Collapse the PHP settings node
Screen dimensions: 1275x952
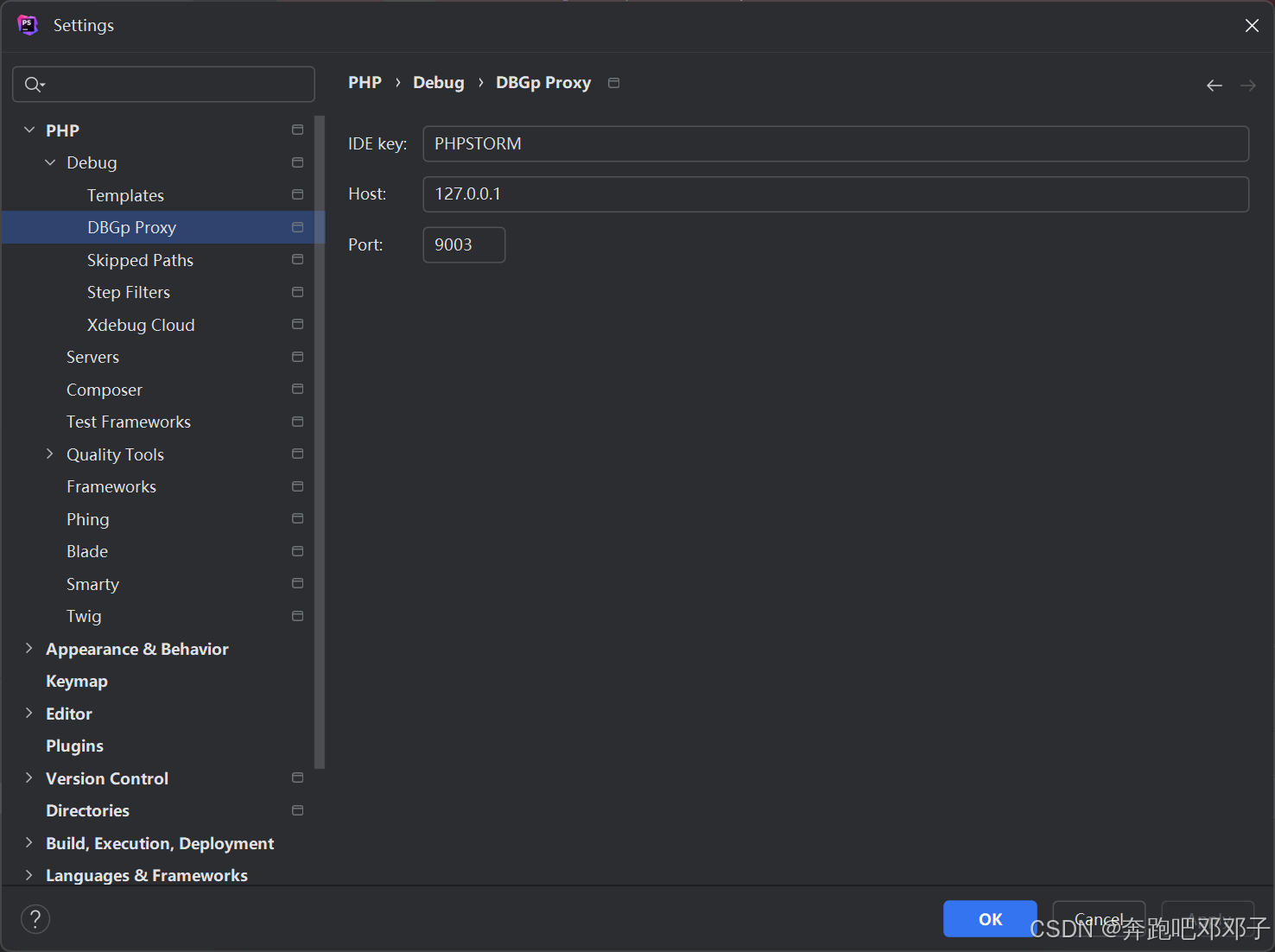[29, 130]
